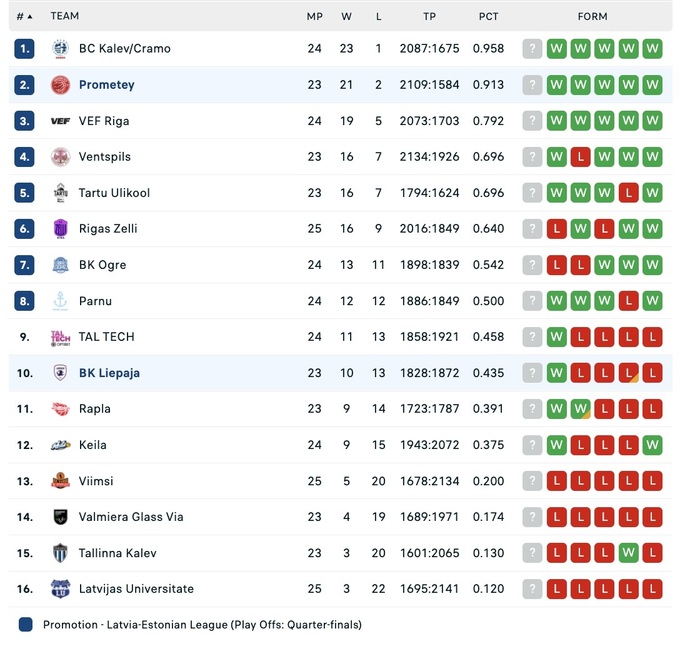This screenshot has width=680, height=646.
Task: Sort standings by PCT column header
Action: pos(488,16)
